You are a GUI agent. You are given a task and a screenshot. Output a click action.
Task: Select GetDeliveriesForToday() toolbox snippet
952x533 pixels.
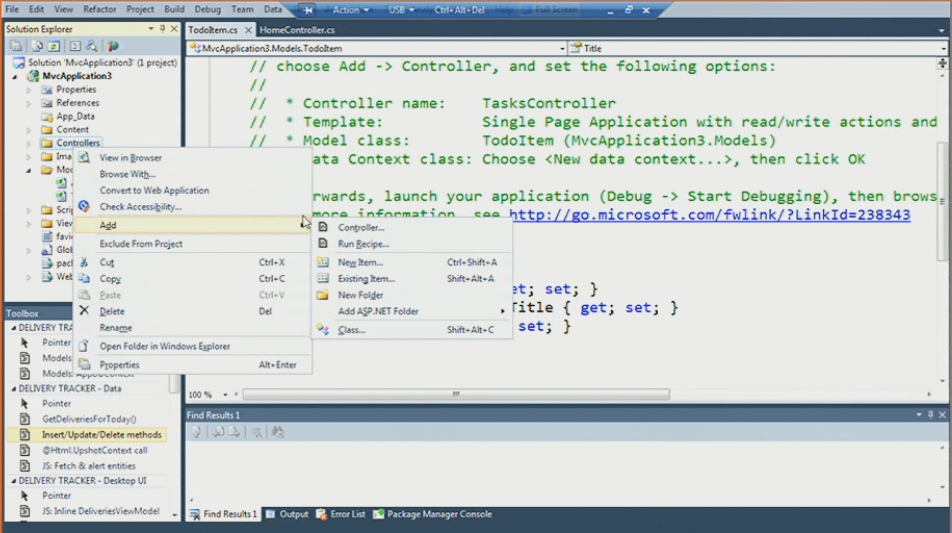(89, 419)
